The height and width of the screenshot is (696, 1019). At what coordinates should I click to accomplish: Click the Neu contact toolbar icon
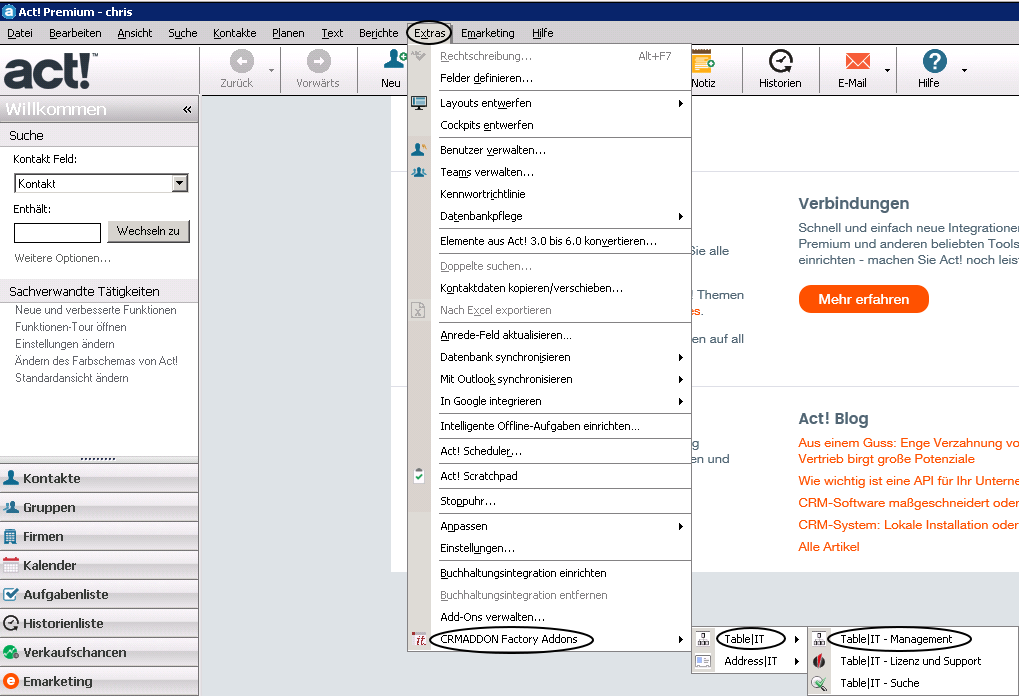(x=394, y=59)
